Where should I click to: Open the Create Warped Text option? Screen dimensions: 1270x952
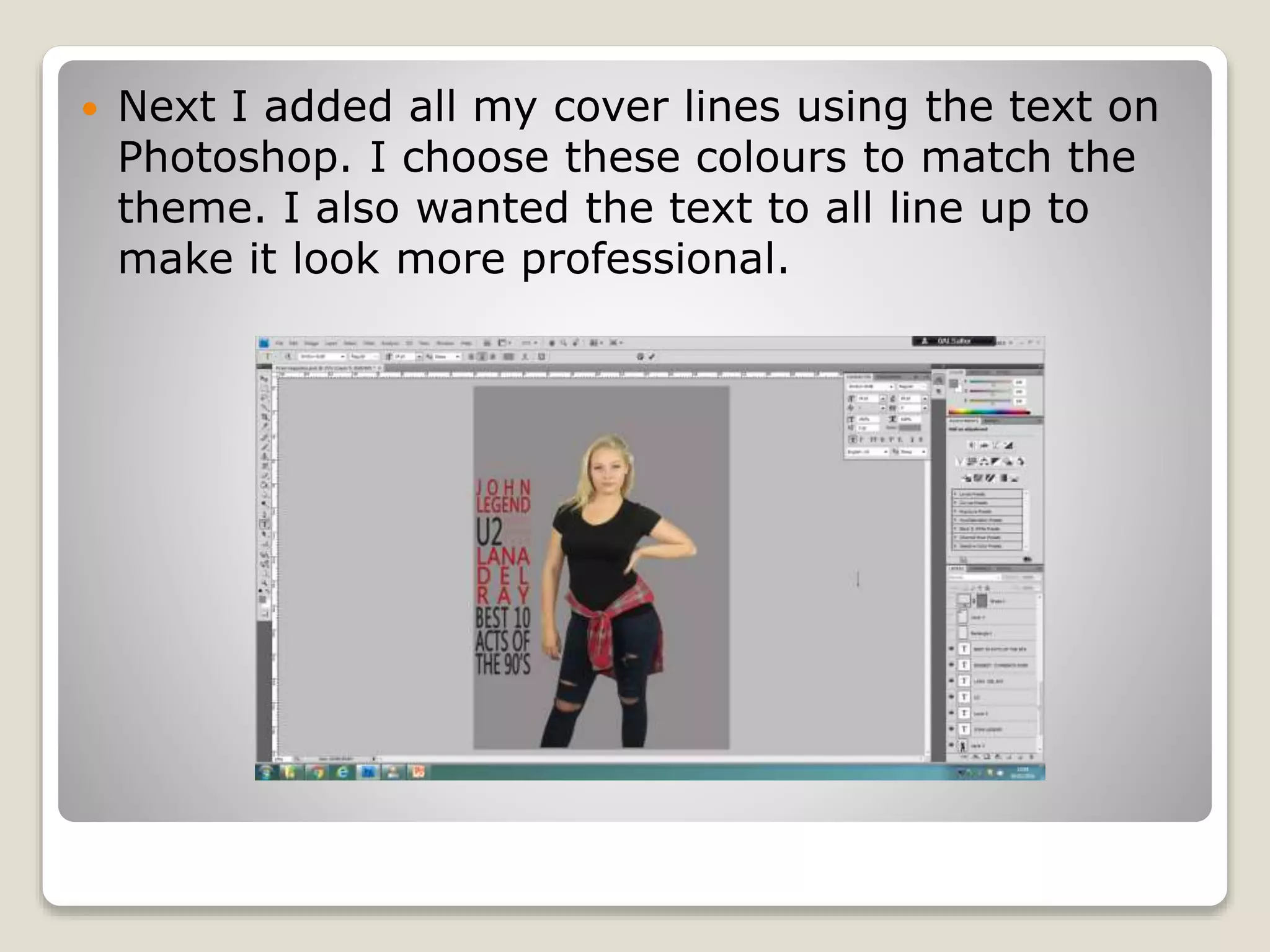(525, 357)
